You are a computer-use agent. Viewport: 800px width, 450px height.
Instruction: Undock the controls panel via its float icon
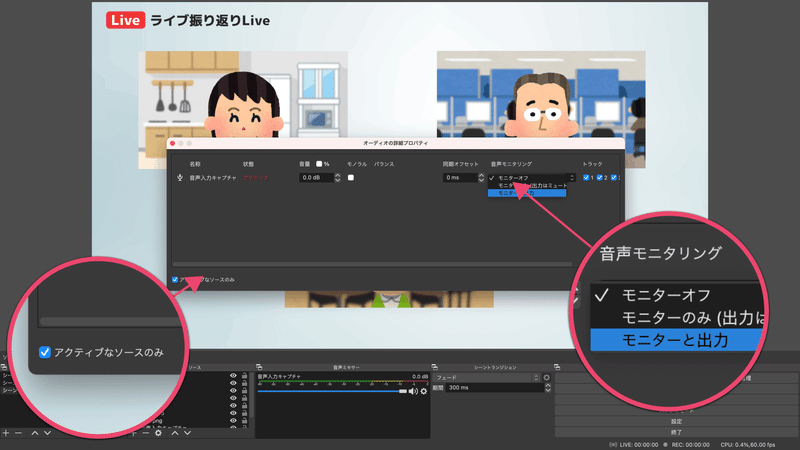(x=557, y=367)
